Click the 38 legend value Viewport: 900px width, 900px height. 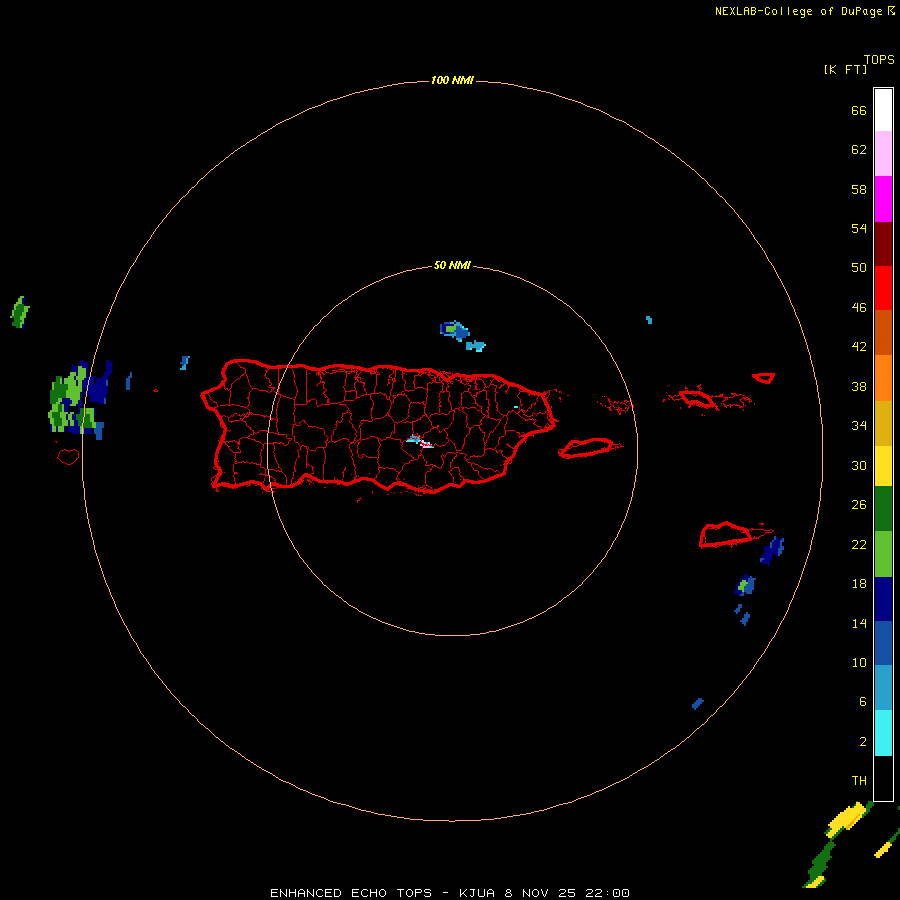click(859, 387)
